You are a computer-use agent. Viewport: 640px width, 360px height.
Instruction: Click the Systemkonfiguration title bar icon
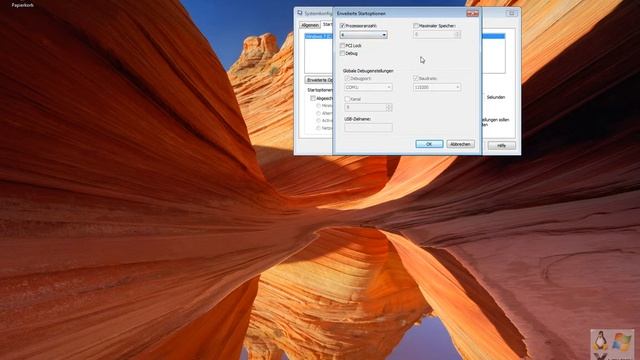coord(300,13)
